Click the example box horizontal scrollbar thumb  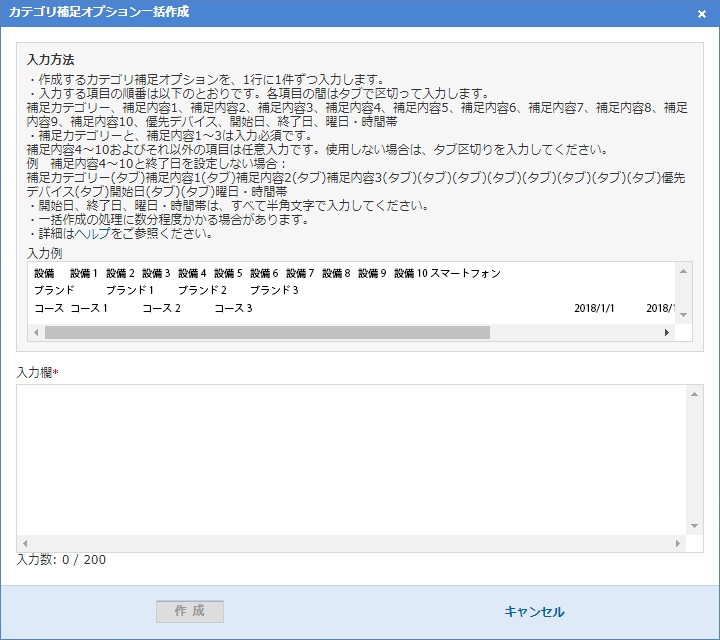click(x=267, y=332)
